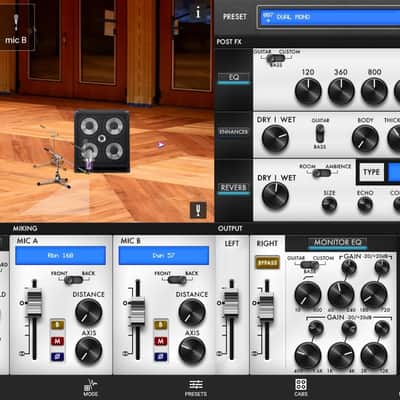
Task: Click the speaker cabinet in the room
Action: (102, 141)
